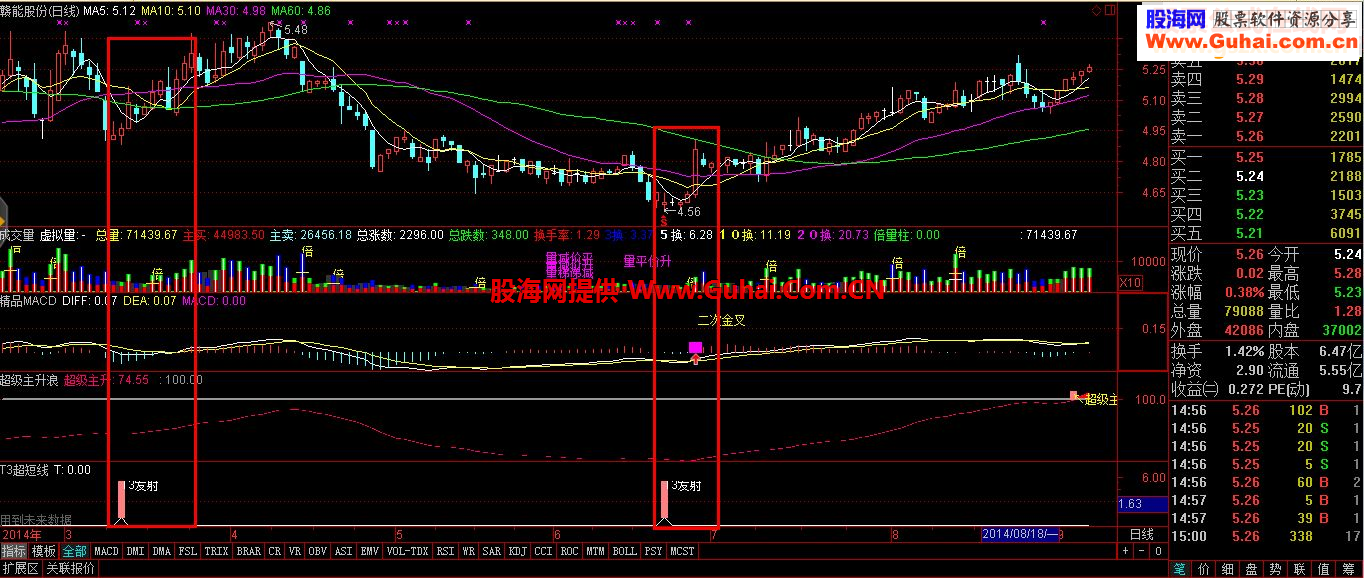Click the 5.48 high price label
Screen dimensions: 1364x578
pyautogui.click(x=296, y=30)
